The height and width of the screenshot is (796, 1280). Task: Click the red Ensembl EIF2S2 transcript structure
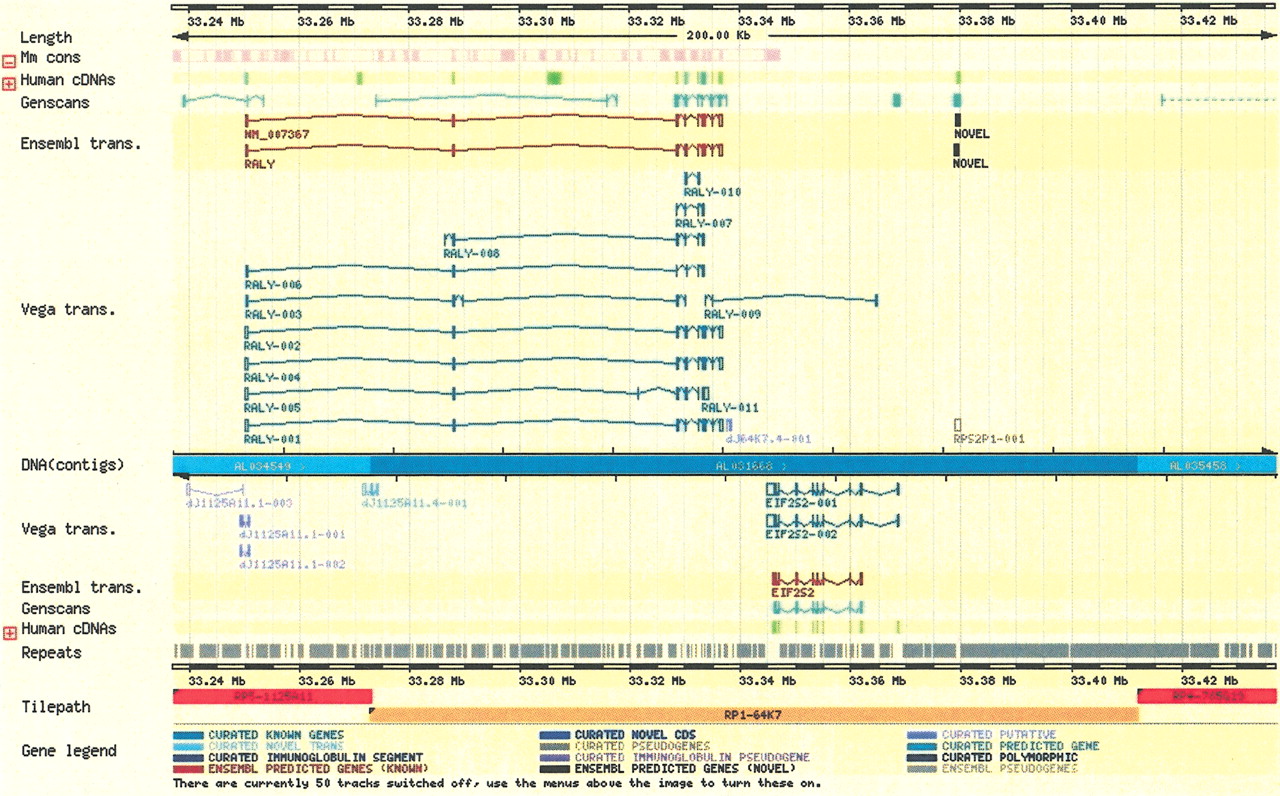coord(816,579)
